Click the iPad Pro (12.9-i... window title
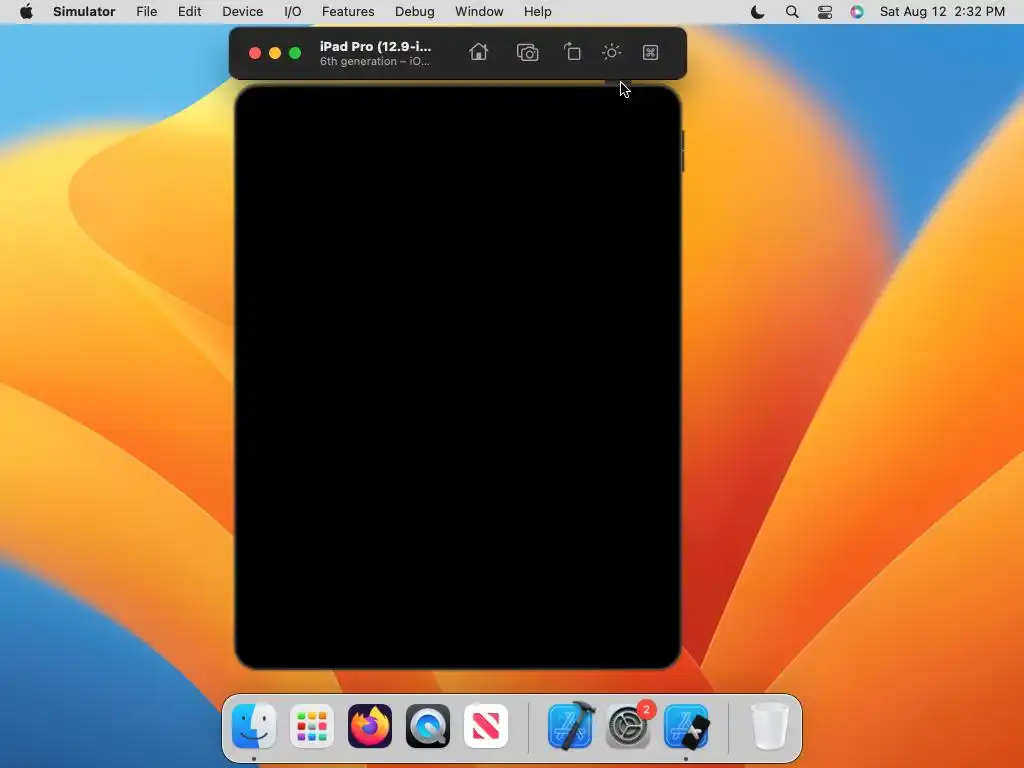The width and height of the screenshot is (1024, 768). 376,46
